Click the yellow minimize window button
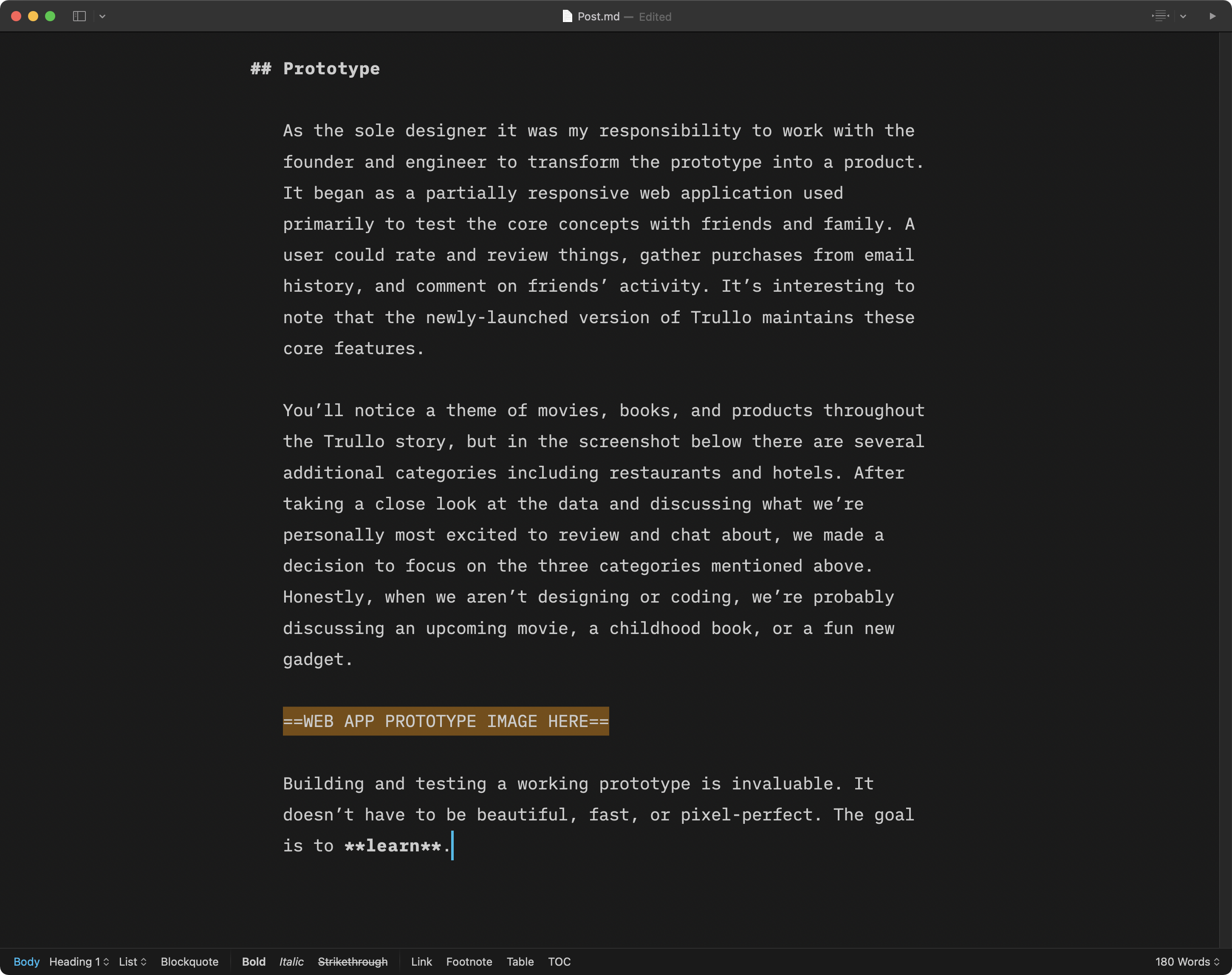Viewport: 1232px width, 975px height. tap(33, 16)
